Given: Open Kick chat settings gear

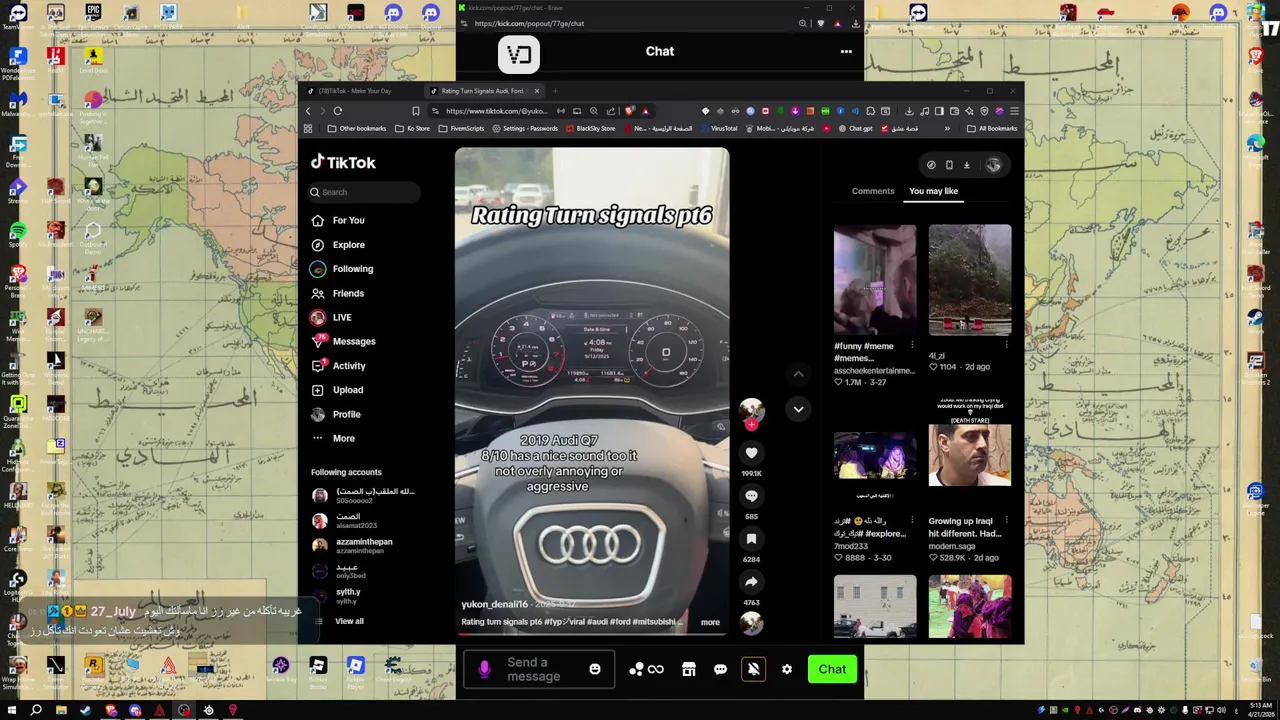Looking at the screenshot, I should pyautogui.click(x=787, y=669).
